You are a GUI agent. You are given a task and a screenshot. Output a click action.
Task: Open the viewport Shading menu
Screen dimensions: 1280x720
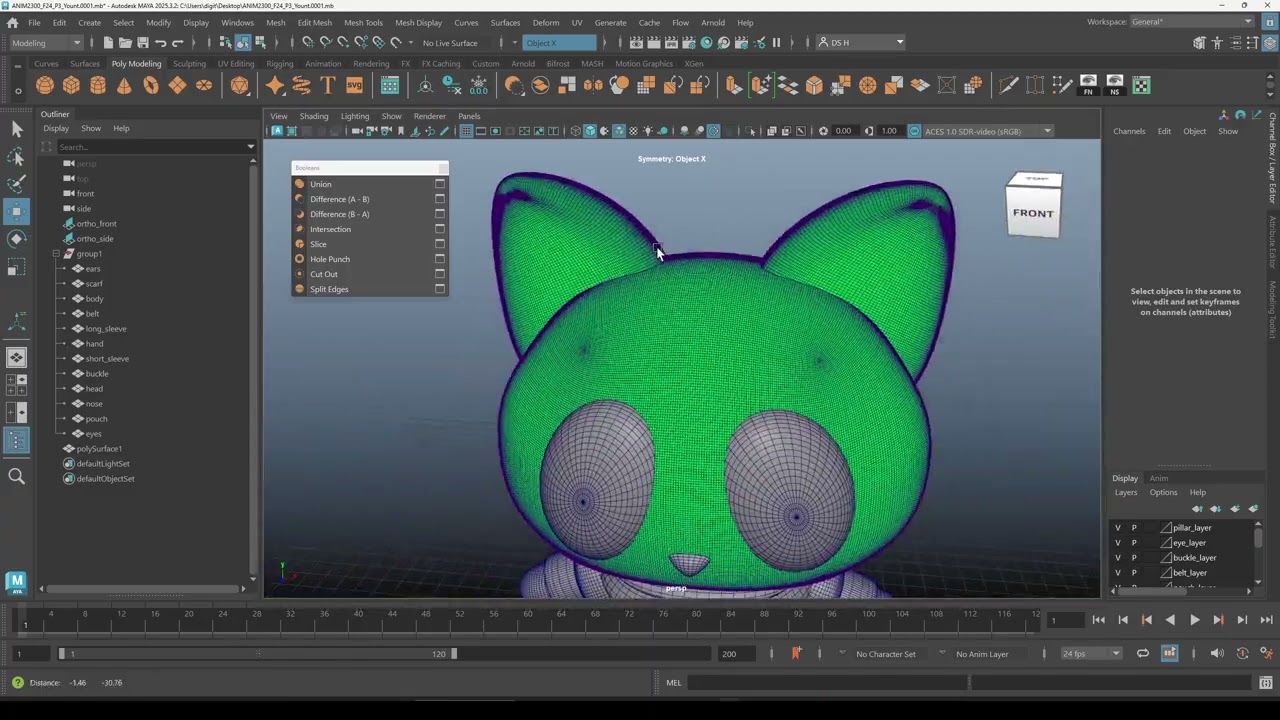[x=313, y=116]
